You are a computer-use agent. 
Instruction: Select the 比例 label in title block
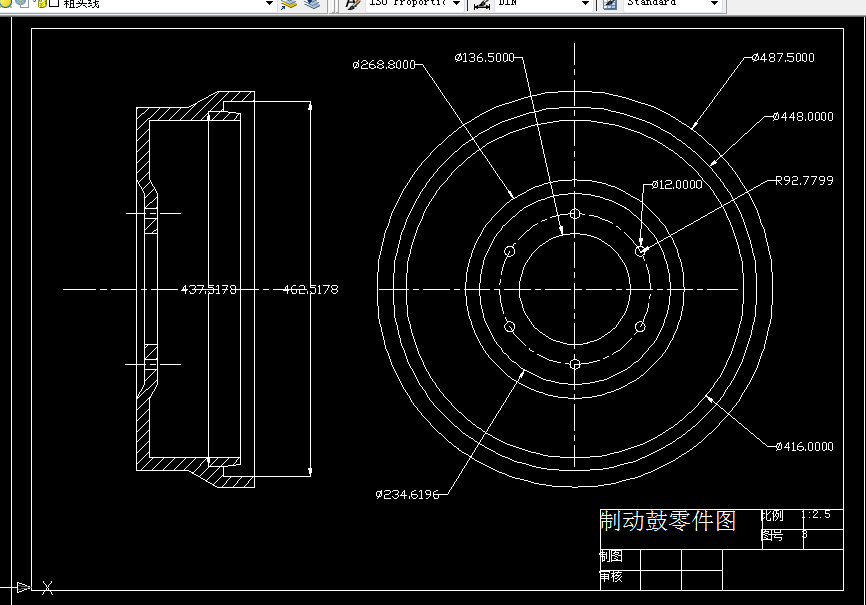tap(772, 515)
